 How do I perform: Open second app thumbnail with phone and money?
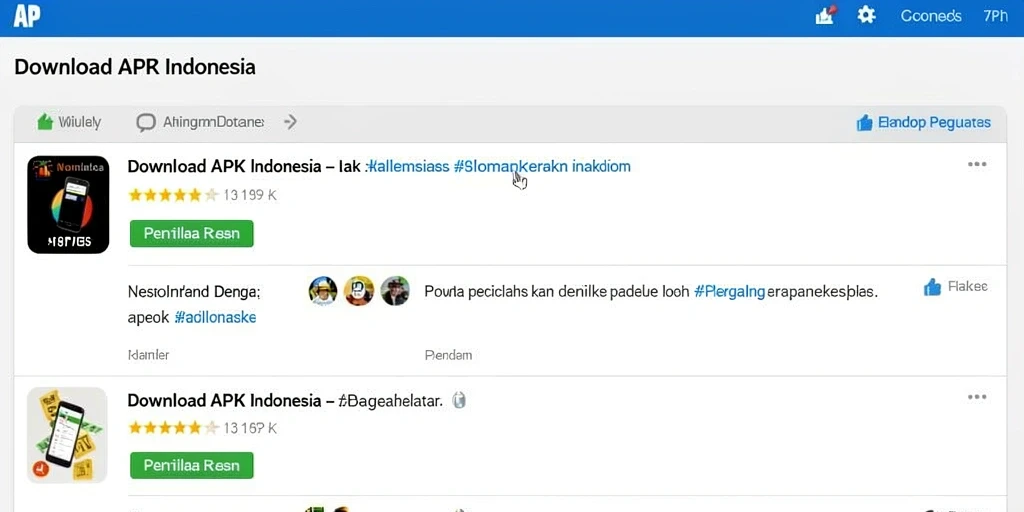pos(67,435)
